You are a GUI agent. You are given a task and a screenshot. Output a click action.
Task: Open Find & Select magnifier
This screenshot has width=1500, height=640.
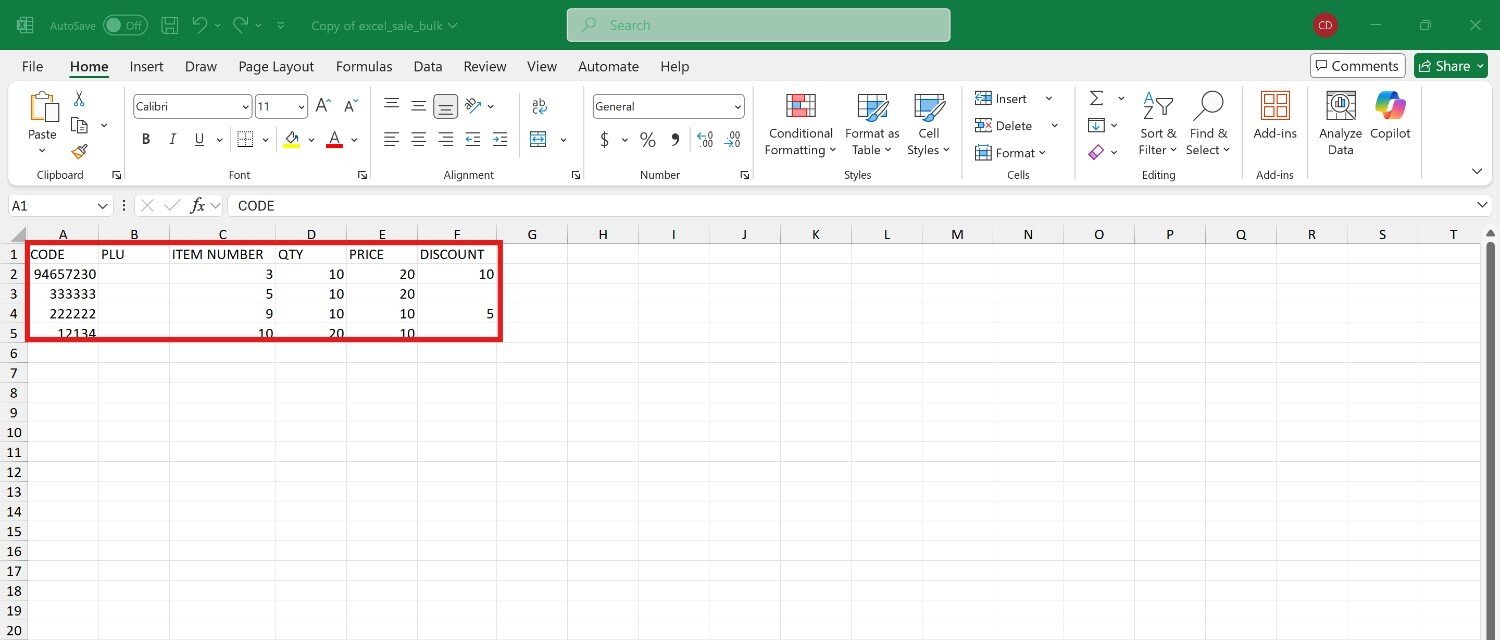coord(1208,124)
